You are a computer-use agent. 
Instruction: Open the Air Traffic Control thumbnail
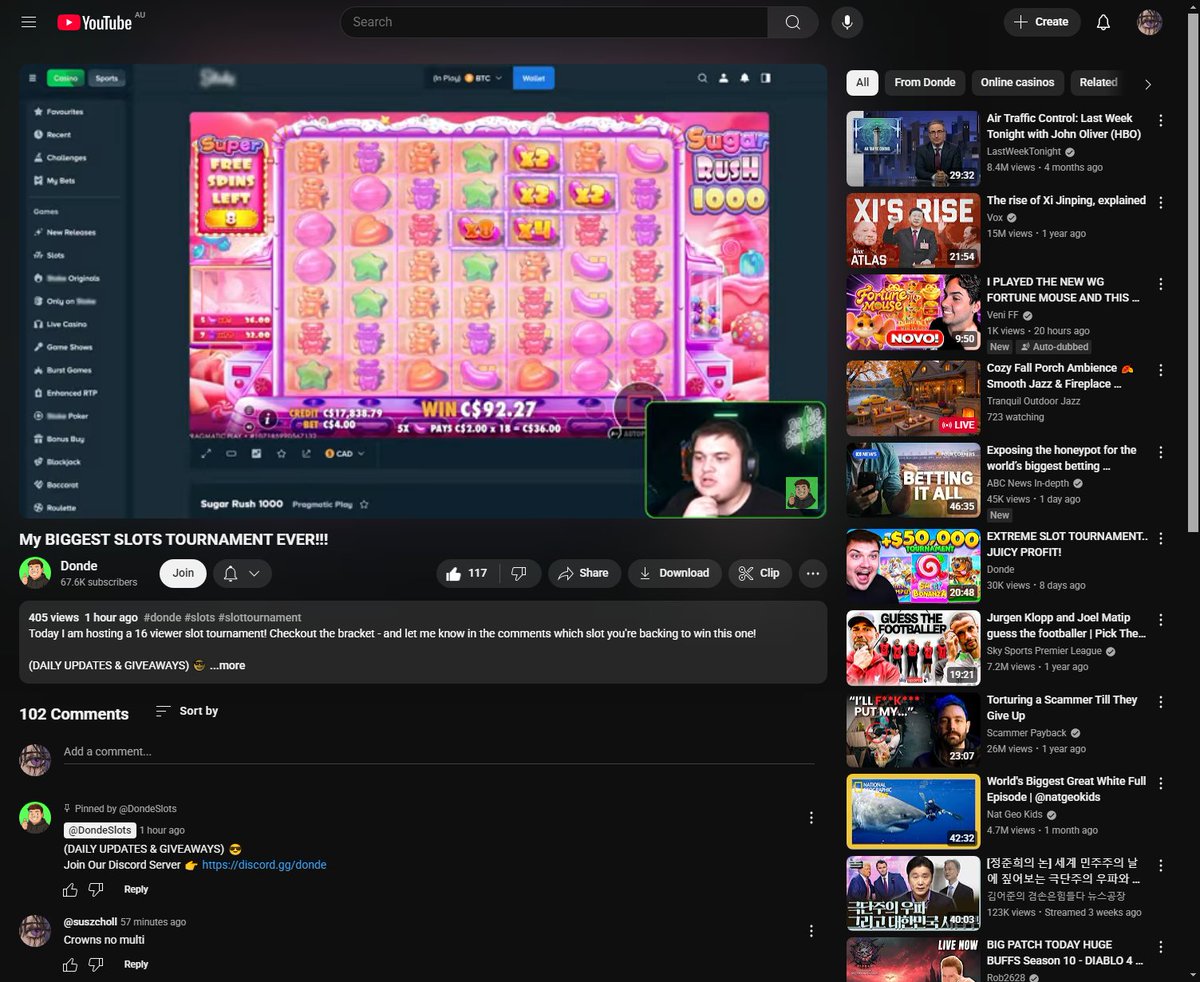(913, 149)
